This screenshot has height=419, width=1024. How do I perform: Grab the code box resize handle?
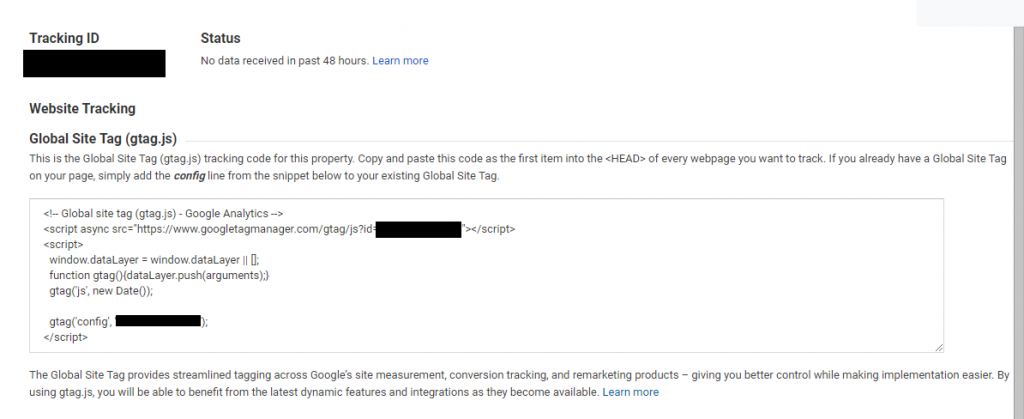[x=938, y=347]
